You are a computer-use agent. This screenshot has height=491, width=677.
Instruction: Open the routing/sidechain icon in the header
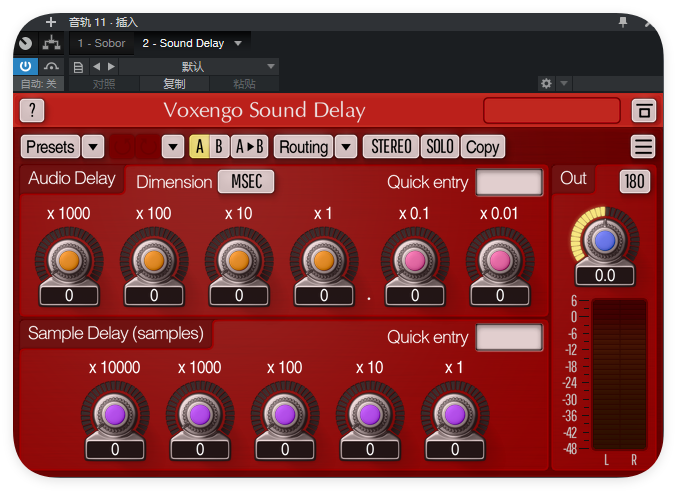[x=51, y=43]
